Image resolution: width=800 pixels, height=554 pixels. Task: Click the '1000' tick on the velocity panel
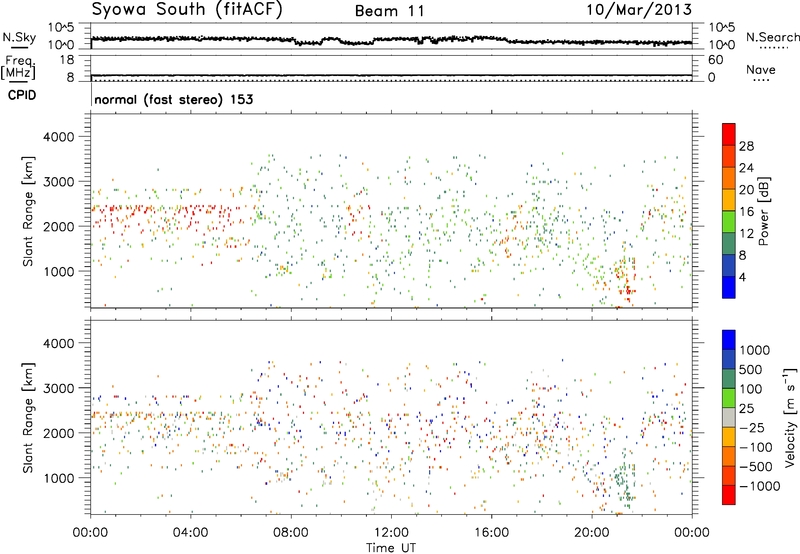coord(59,478)
